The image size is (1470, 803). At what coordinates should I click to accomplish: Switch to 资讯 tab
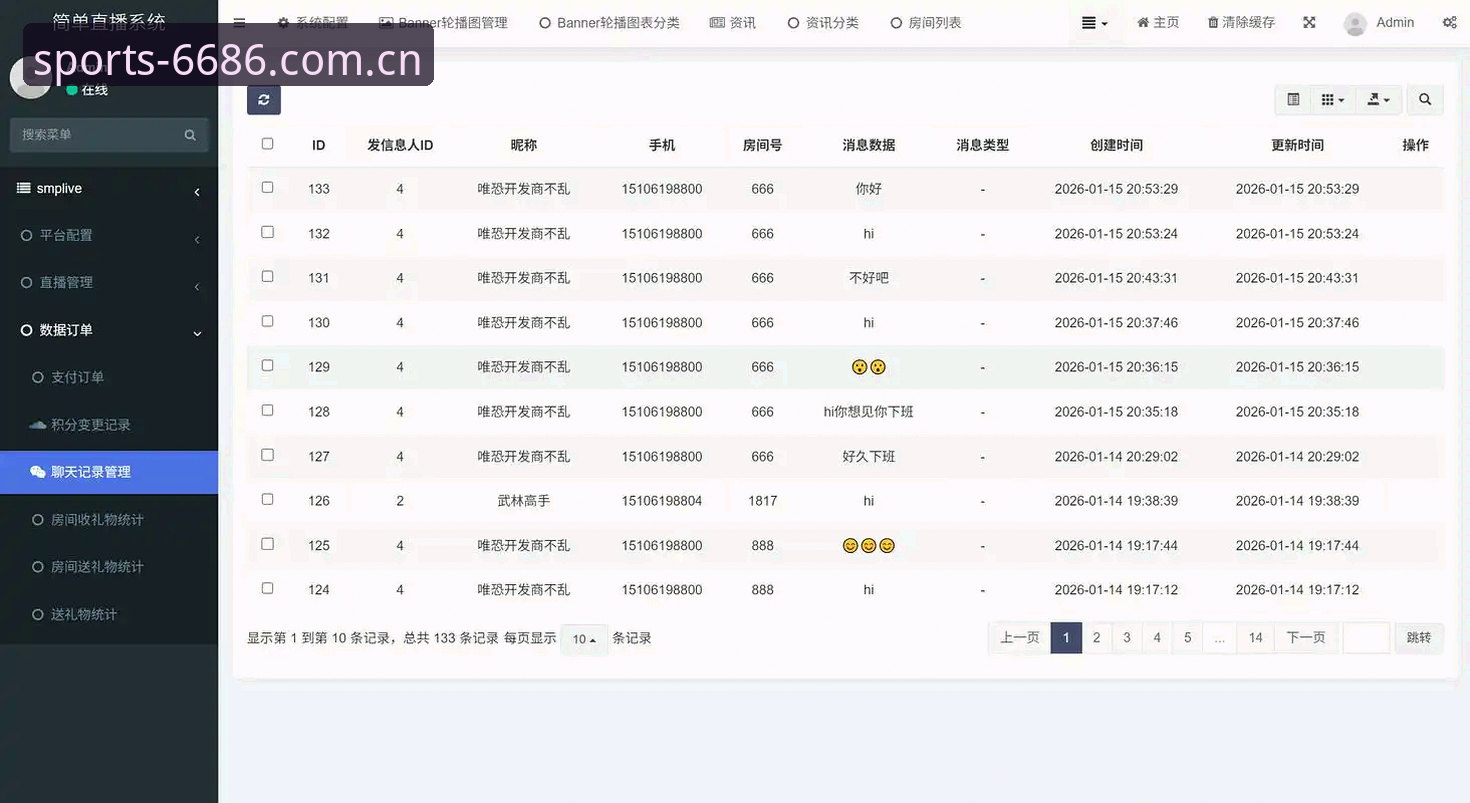pyautogui.click(x=732, y=22)
